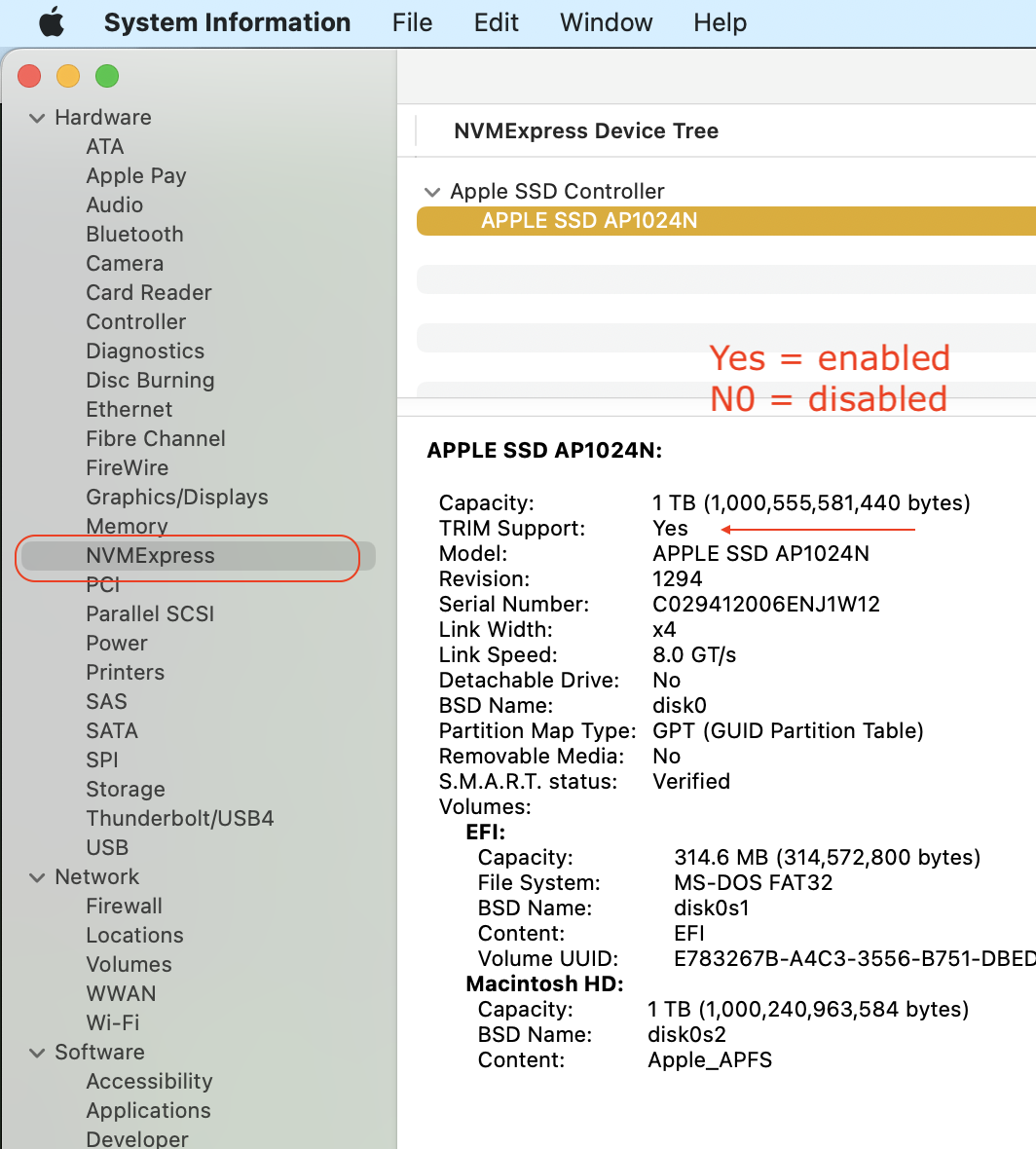Select Fibre Channel in the sidebar
This screenshot has width=1036, height=1149.
click(156, 439)
